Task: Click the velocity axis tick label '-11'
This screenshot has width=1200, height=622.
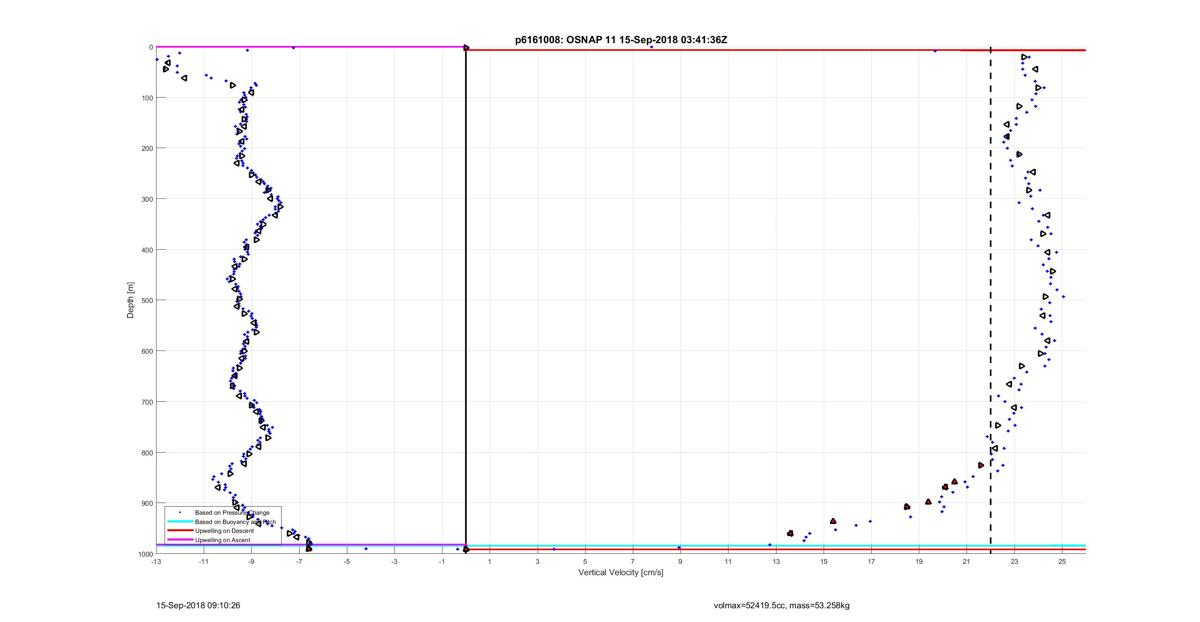Action: (204, 562)
